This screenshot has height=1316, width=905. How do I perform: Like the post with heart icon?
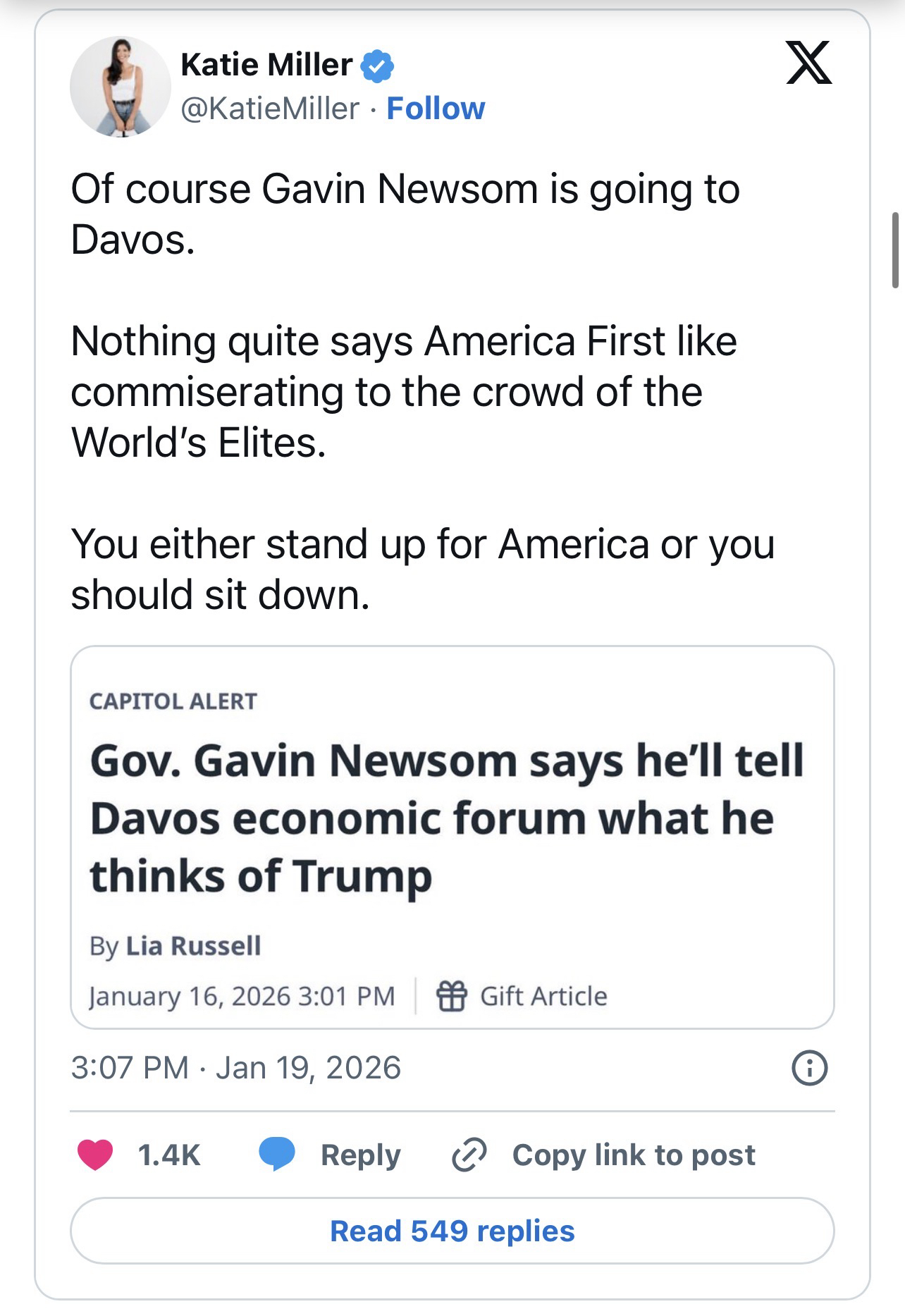click(94, 1155)
